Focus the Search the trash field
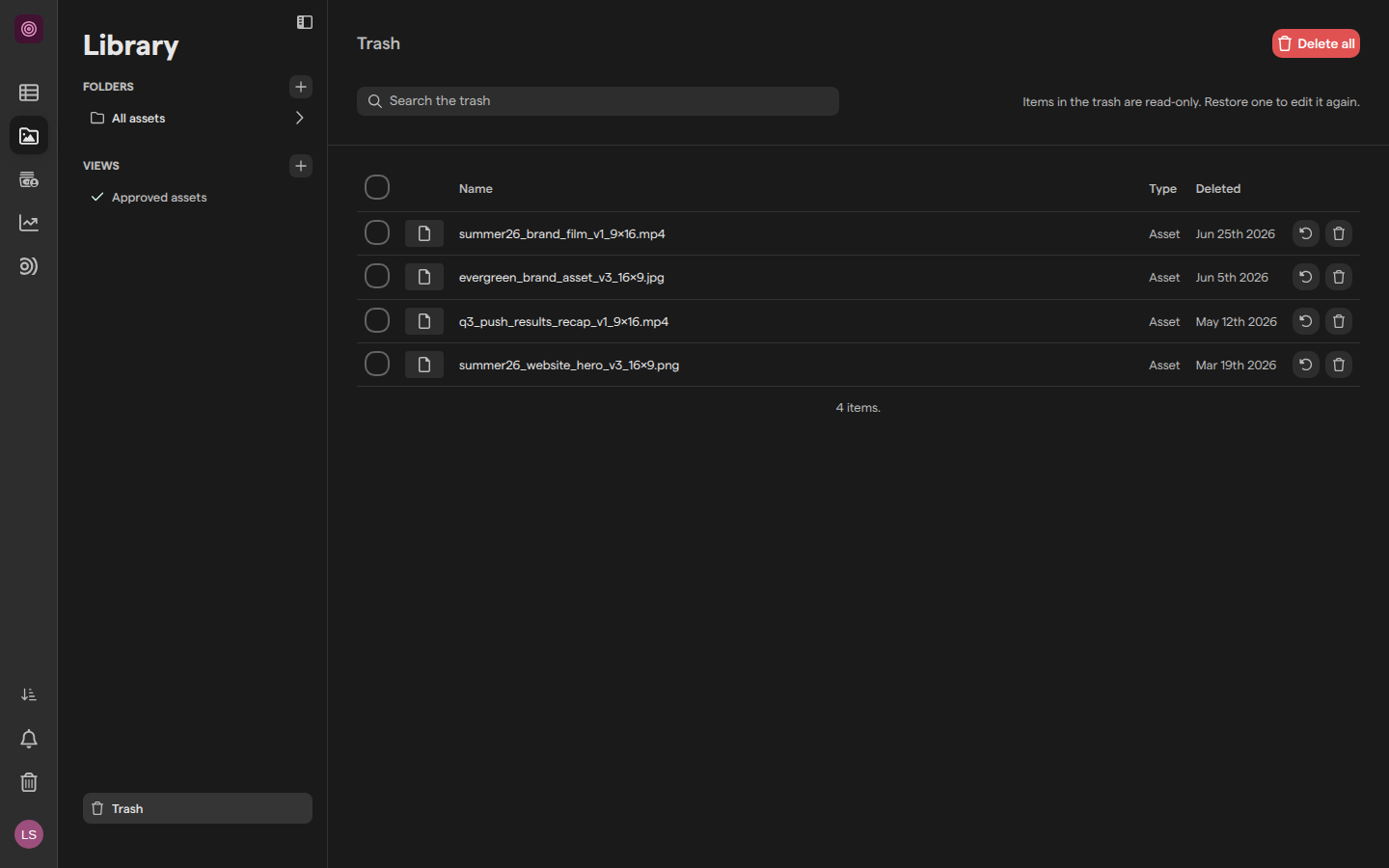Image resolution: width=1389 pixels, height=868 pixels. (x=598, y=101)
